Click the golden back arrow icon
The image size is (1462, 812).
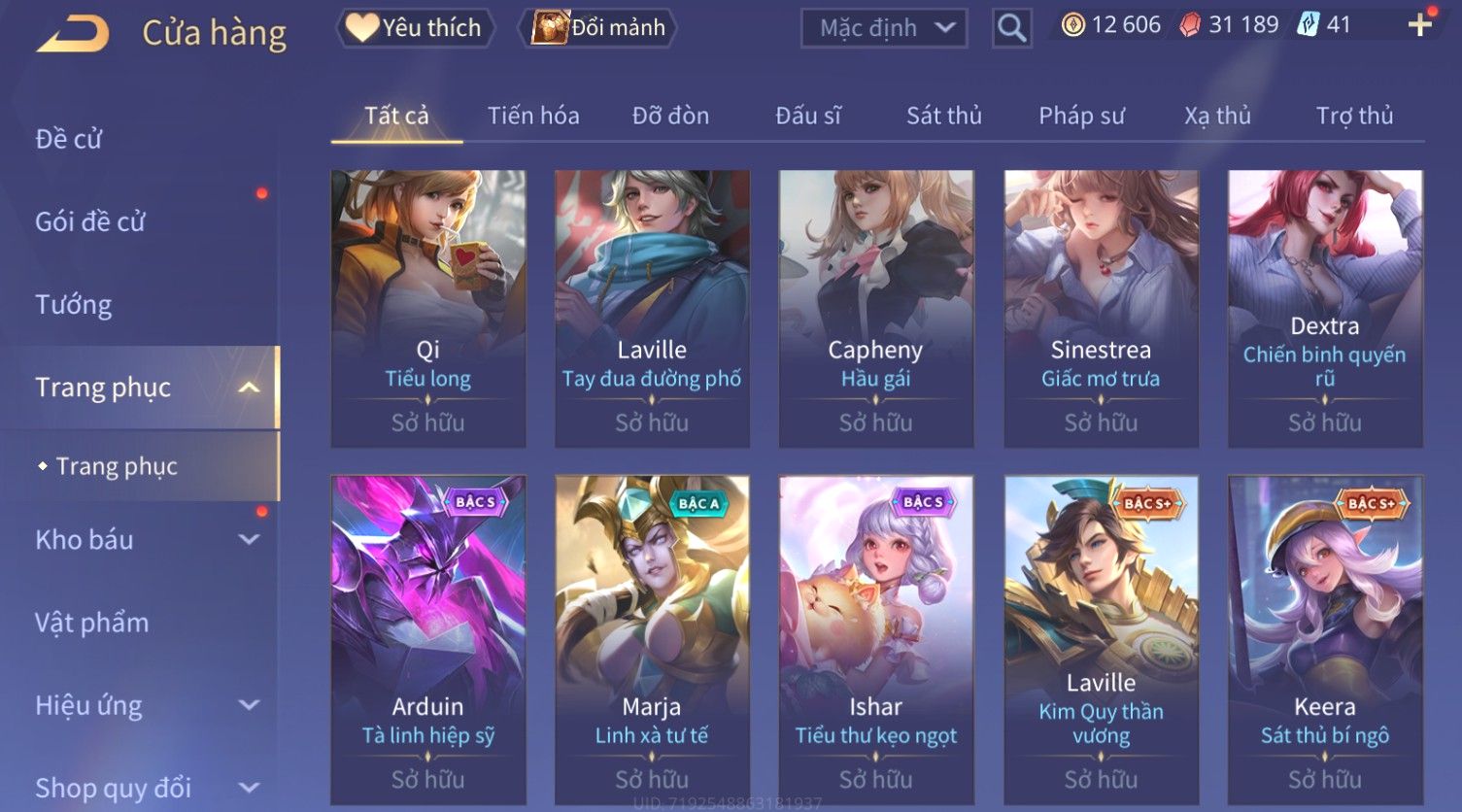click(x=73, y=34)
